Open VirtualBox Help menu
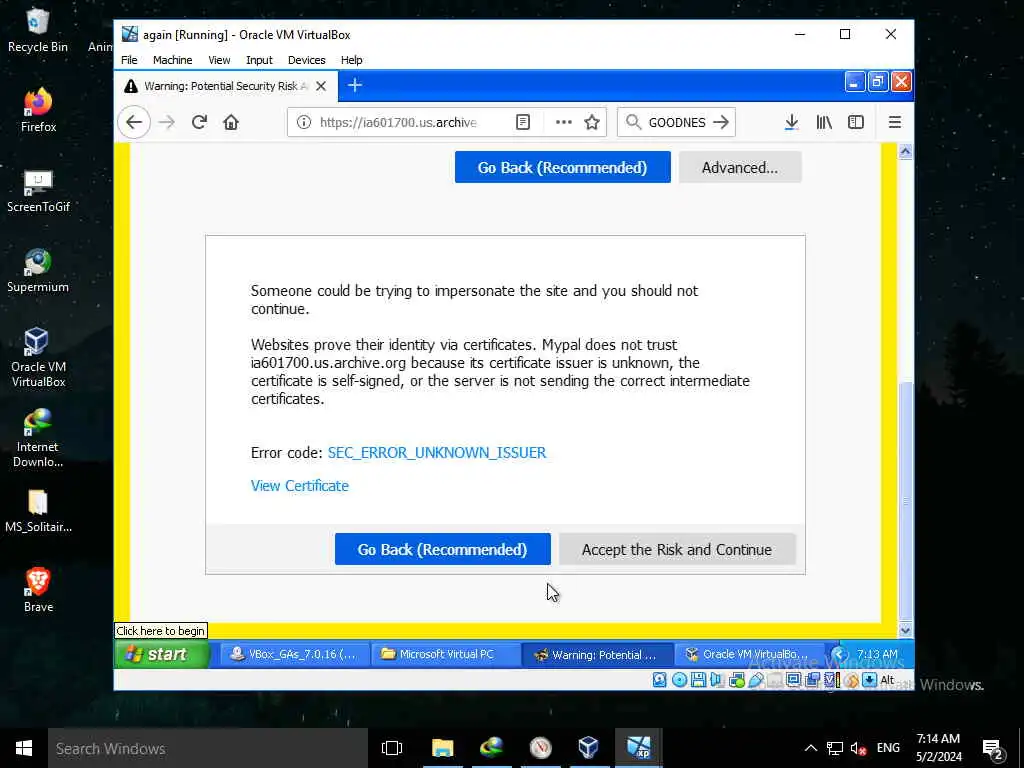 [351, 60]
